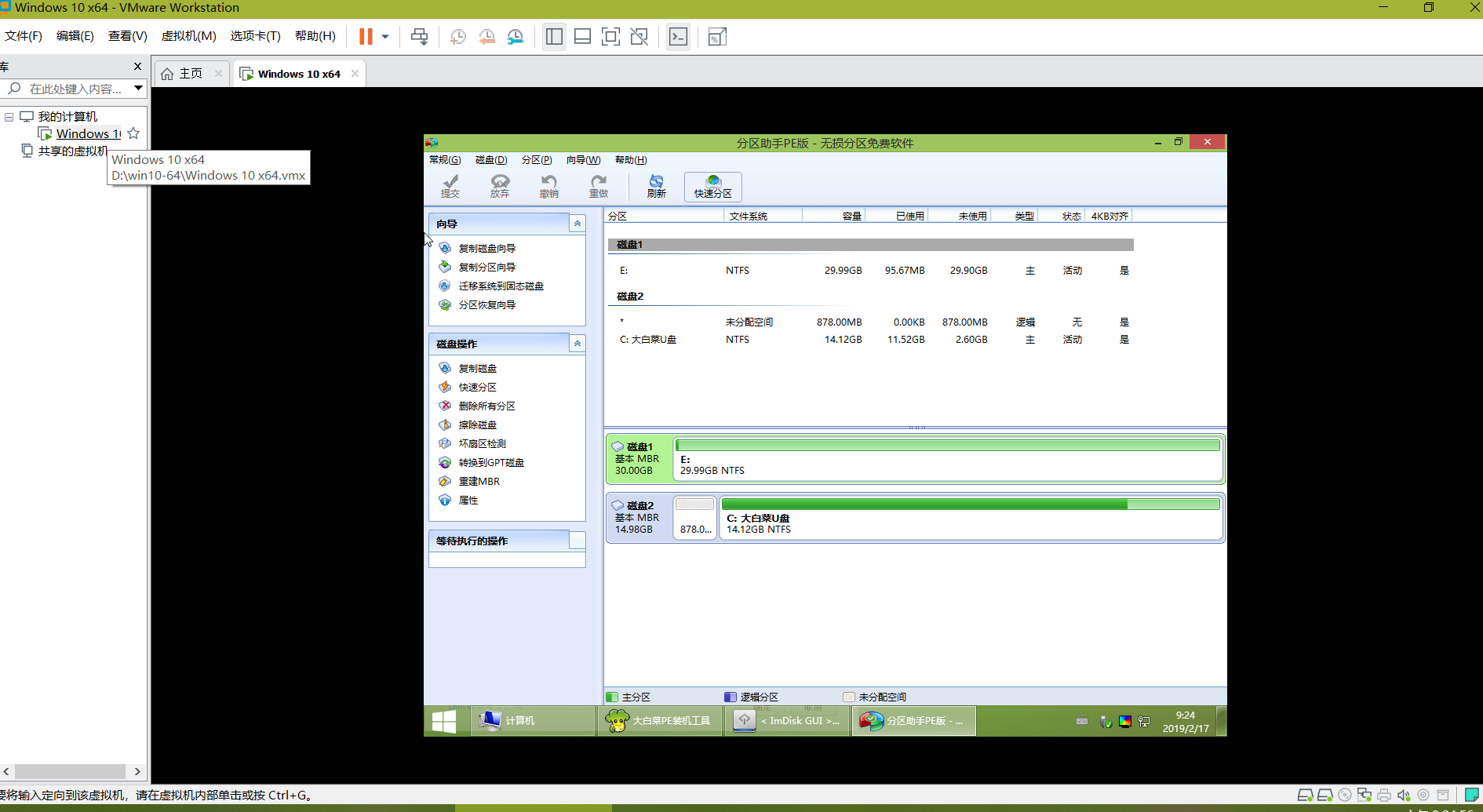Close the Windows 10 x64 tab
Viewport: 1483px width, 812px height.
click(x=355, y=74)
